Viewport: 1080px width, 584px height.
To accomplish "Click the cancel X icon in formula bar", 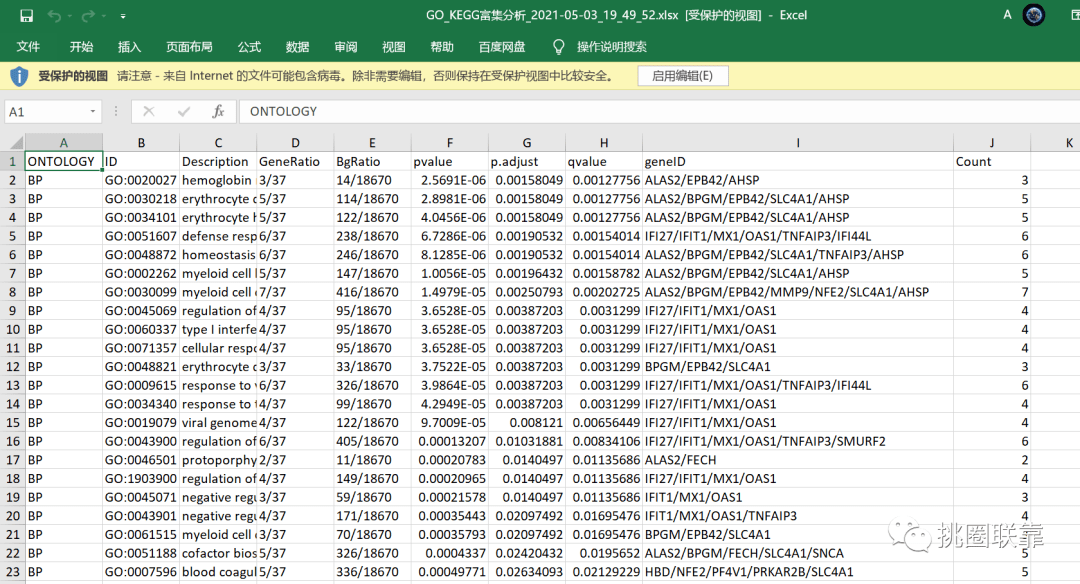I will 148,111.
